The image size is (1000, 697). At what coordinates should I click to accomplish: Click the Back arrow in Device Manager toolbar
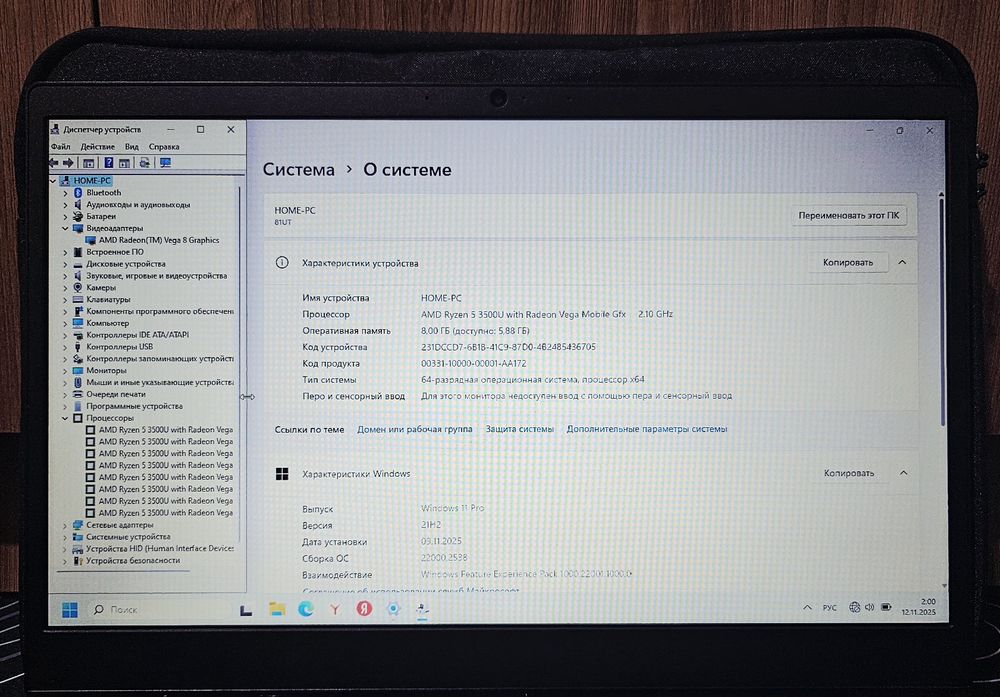tap(54, 163)
